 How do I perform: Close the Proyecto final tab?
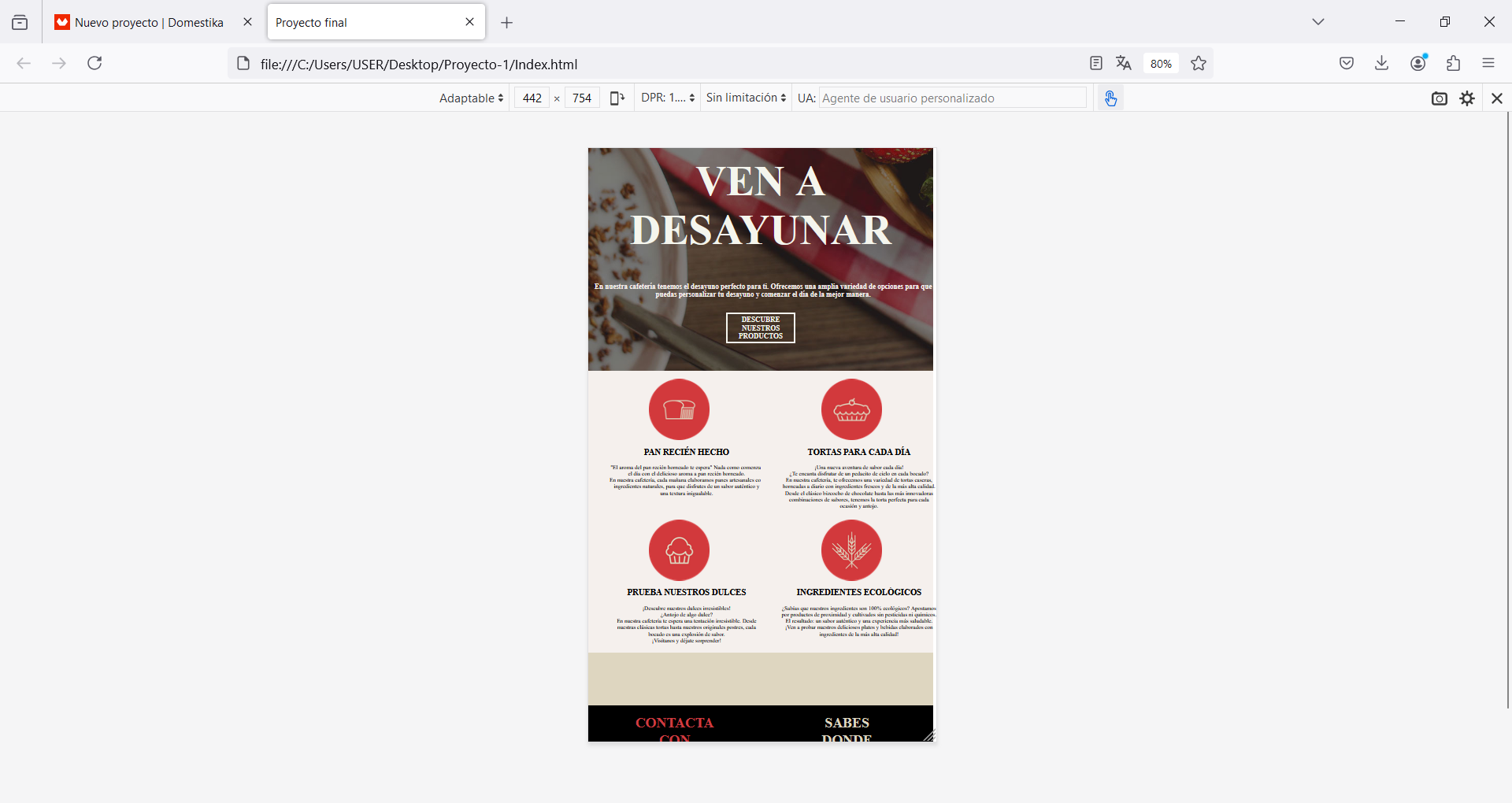pyautogui.click(x=470, y=22)
